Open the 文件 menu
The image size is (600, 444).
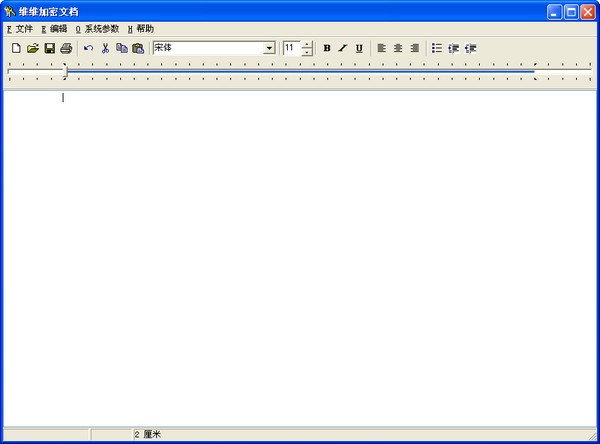(20, 29)
